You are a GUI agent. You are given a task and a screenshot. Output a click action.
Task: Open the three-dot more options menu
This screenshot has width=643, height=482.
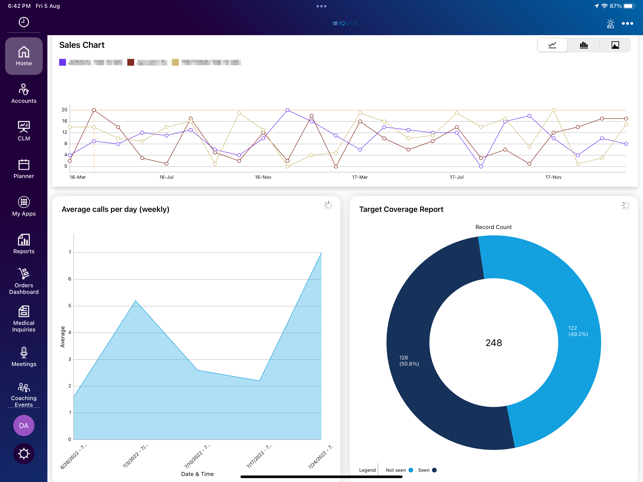point(627,24)
